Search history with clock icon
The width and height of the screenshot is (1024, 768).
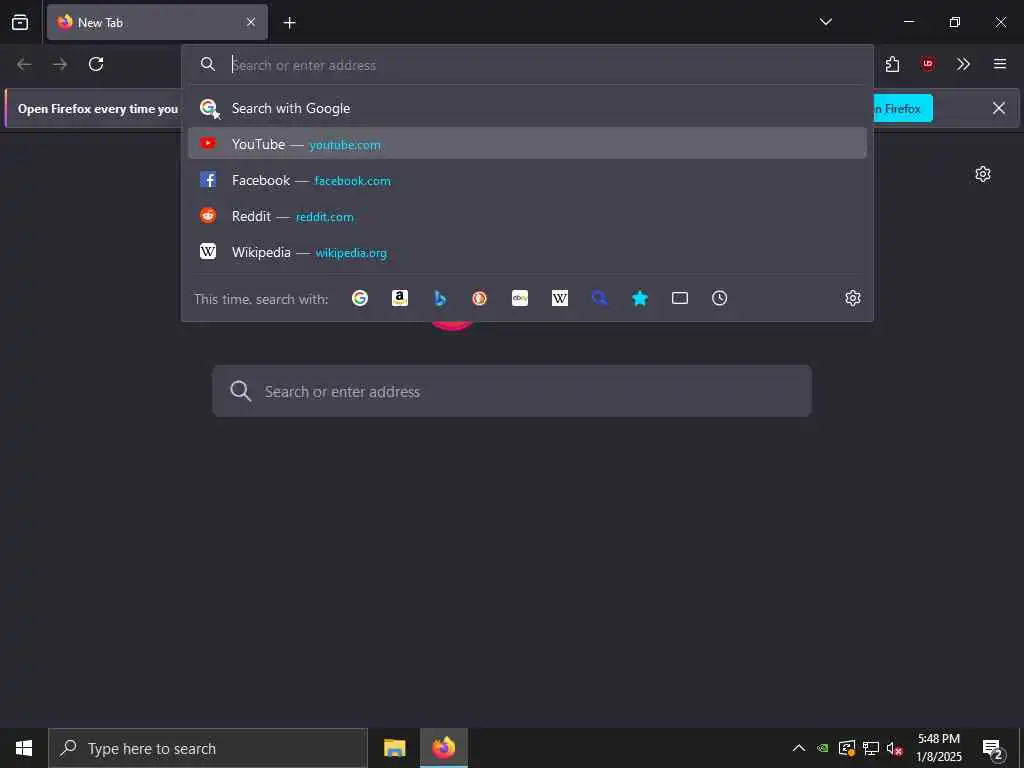(x=720, y=298)
